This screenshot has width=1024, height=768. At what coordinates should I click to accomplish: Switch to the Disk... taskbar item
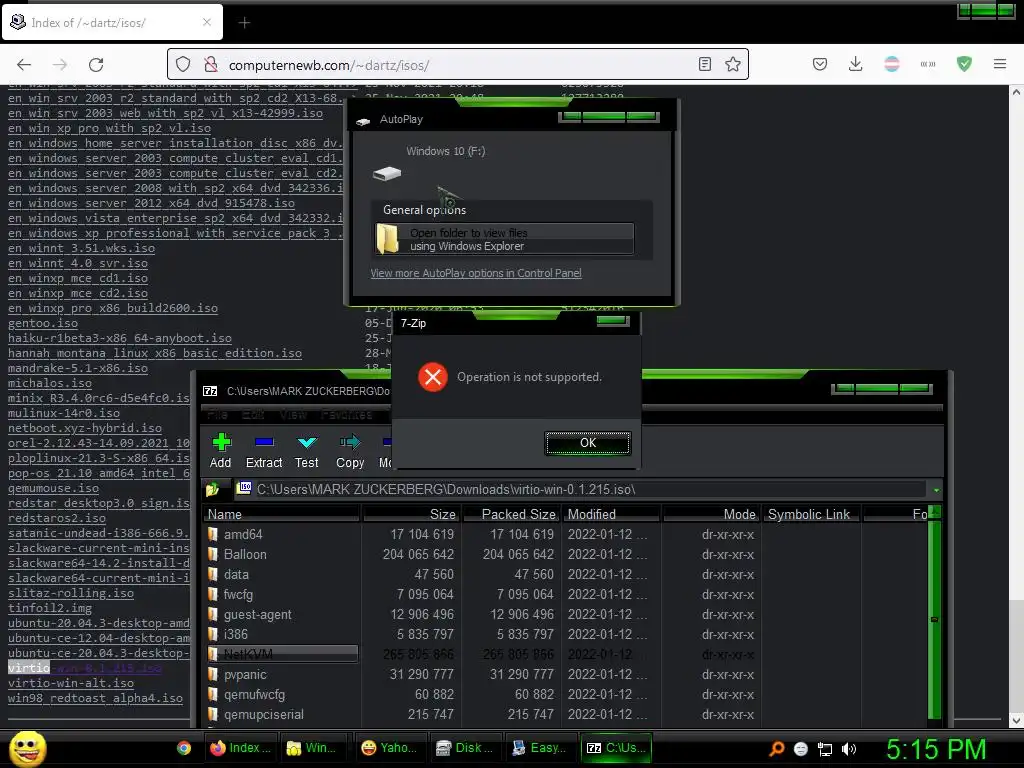pyautogui.click(x=466, y=748)
